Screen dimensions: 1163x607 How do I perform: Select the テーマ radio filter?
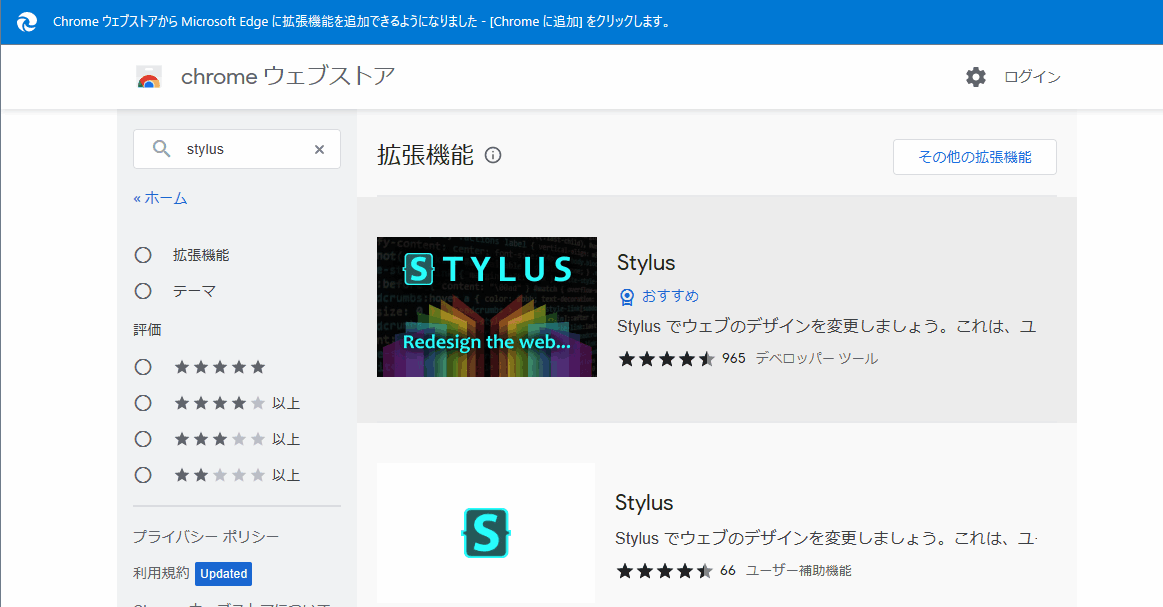tap(143, 291)
